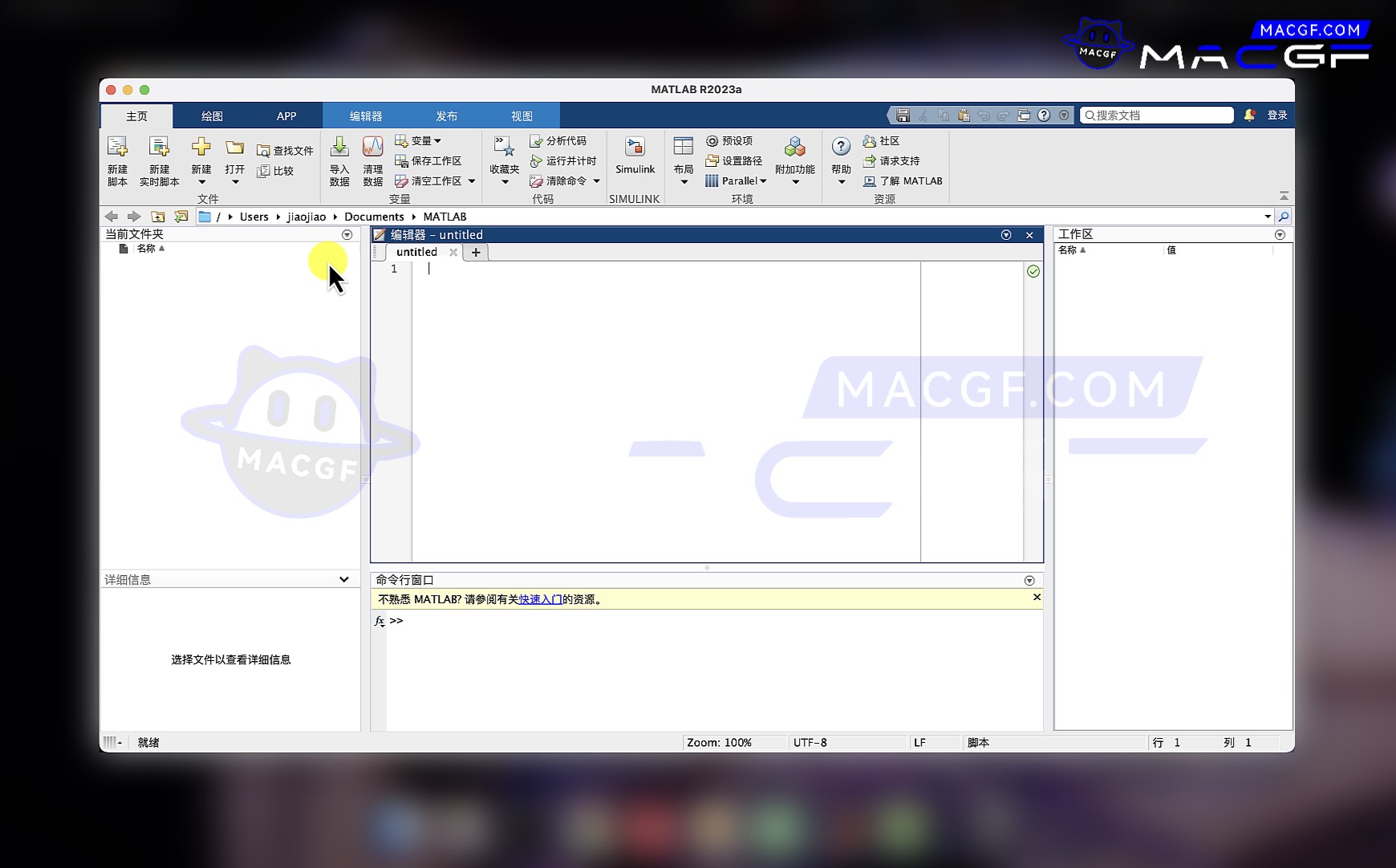Click the New Live Script icon

pos(159,148)
